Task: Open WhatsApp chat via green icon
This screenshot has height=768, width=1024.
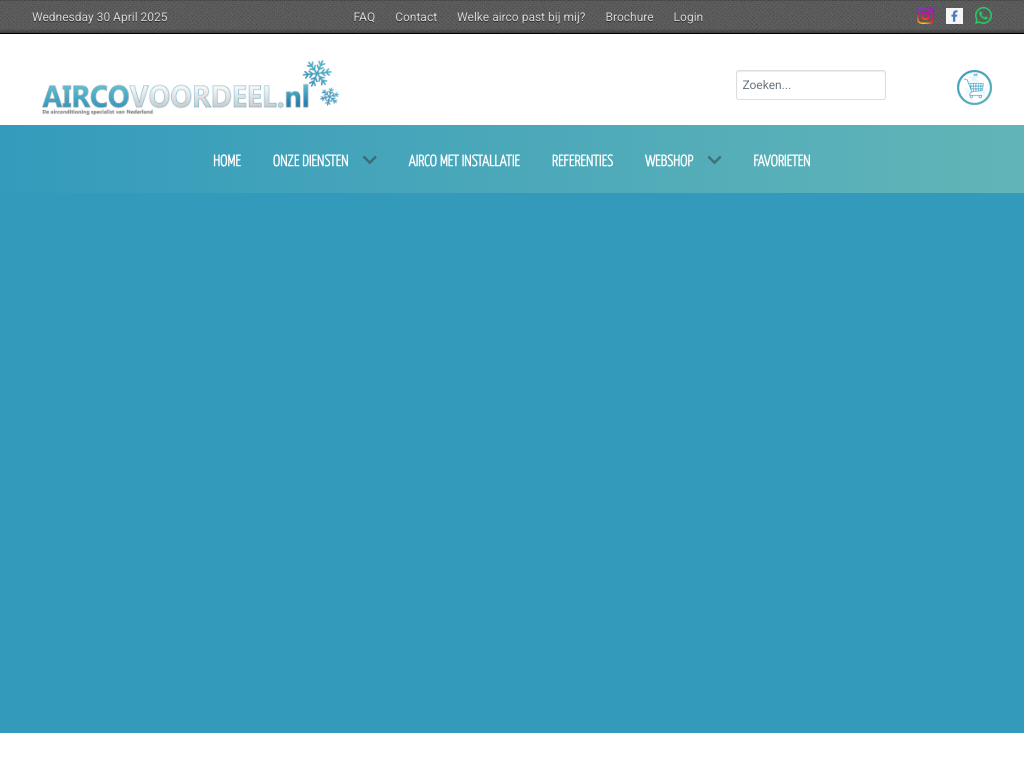Action: click(983, 16)
